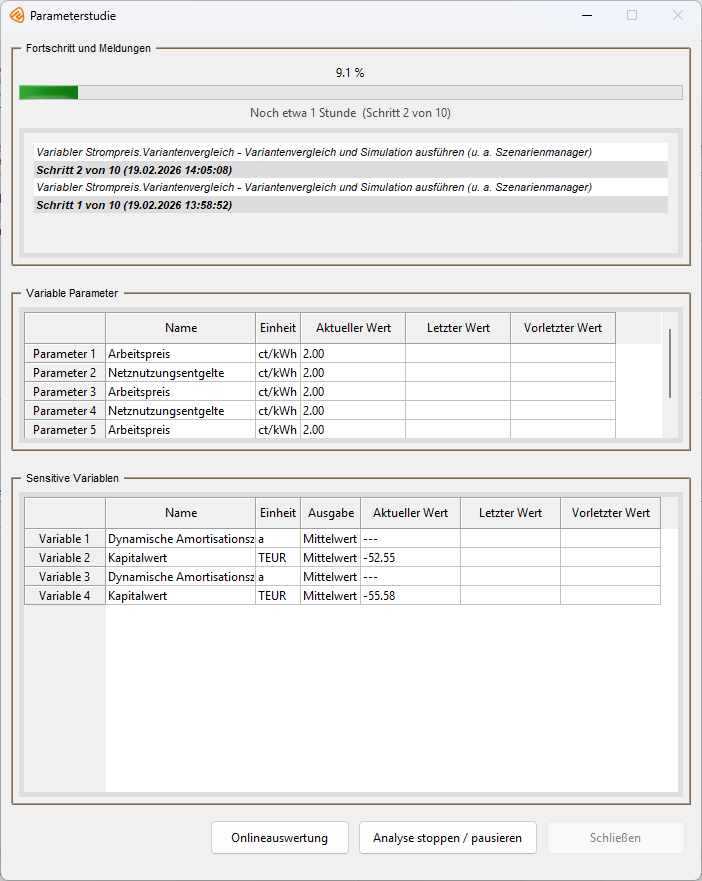Click the Variable 3 row header
This screenshot has width=702, height=881.
pos(65,577)
